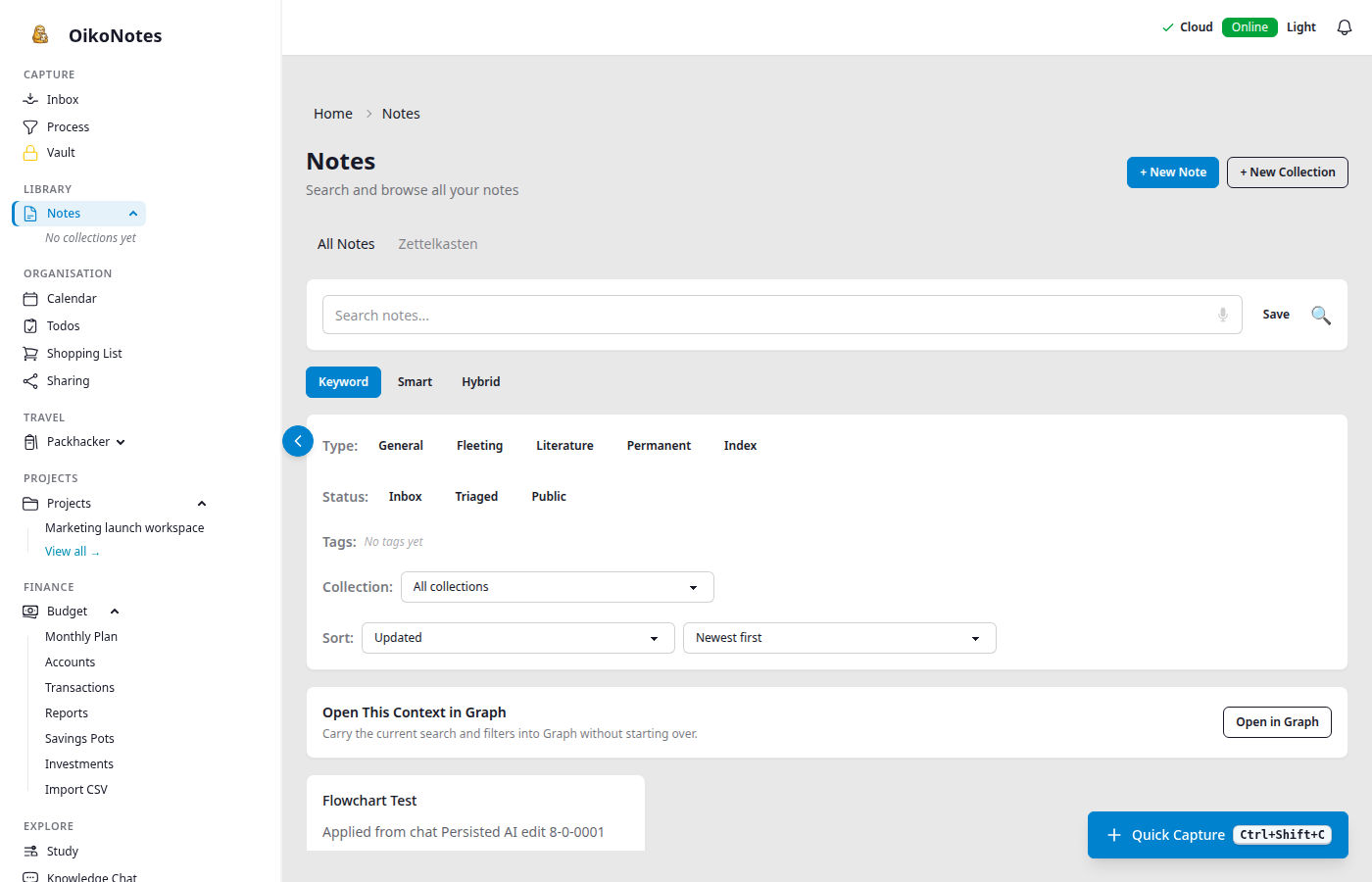Click the Sharing icon

click(30, 381)
